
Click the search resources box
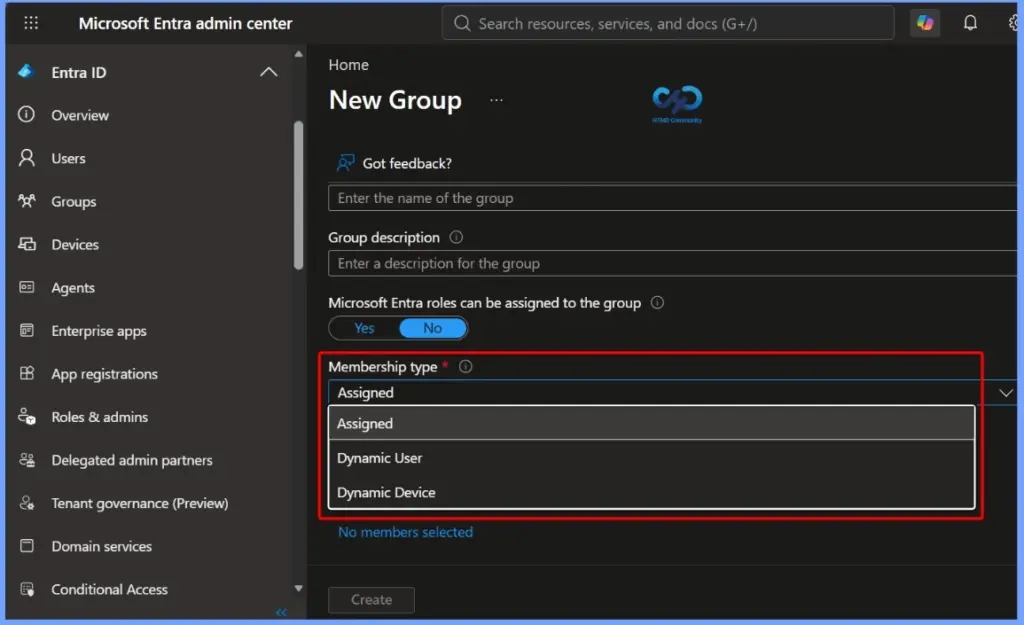pos(667,24)
